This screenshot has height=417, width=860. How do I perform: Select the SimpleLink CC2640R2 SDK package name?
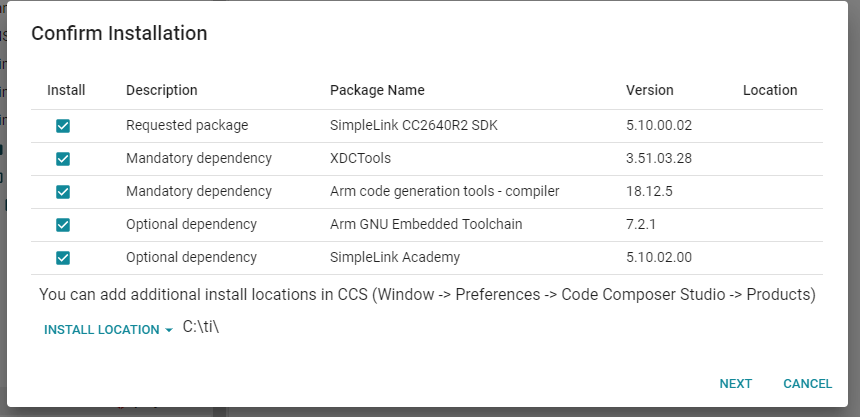click(413, 126)
